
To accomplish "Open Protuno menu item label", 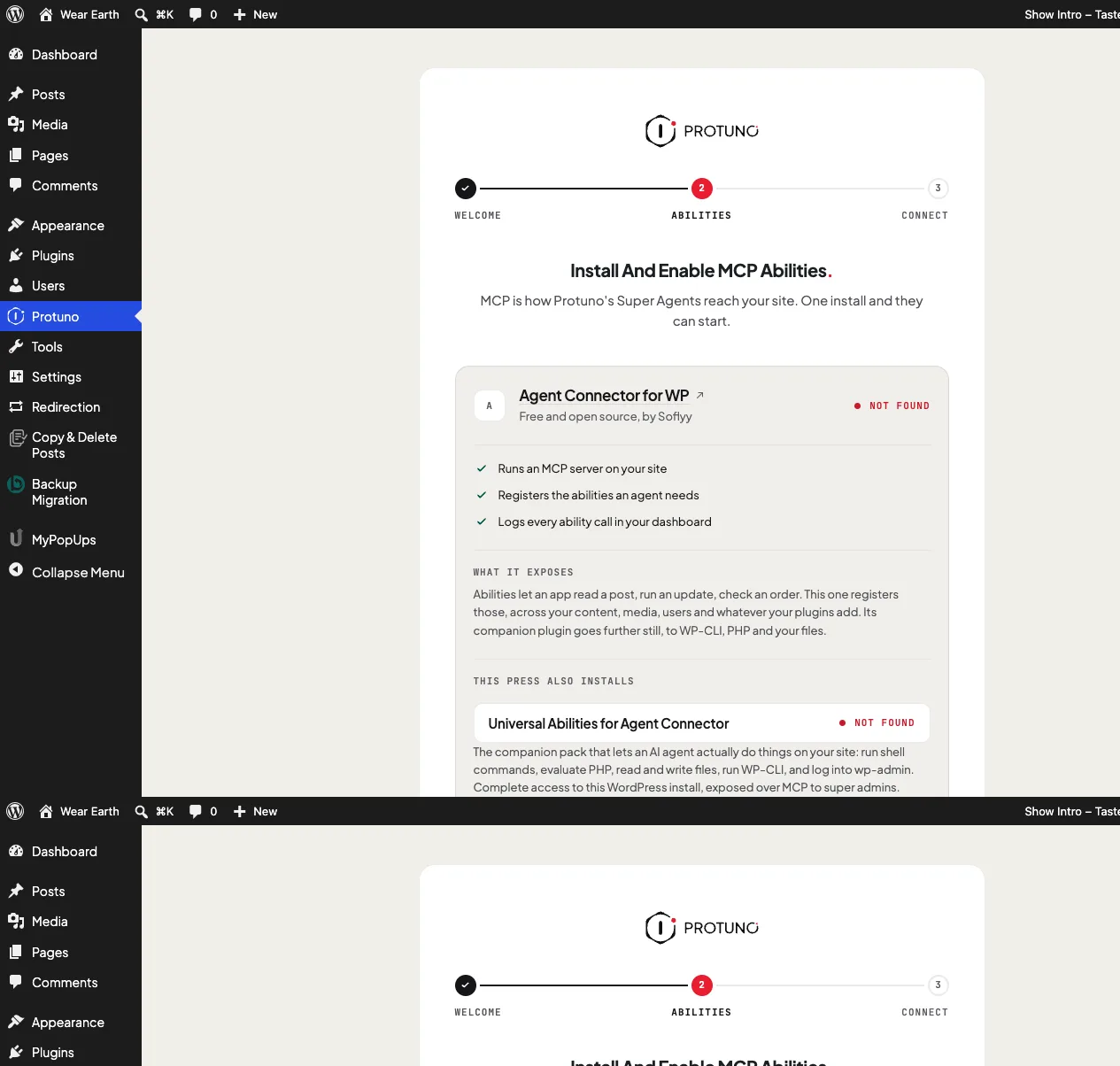I will click(55, 316).
